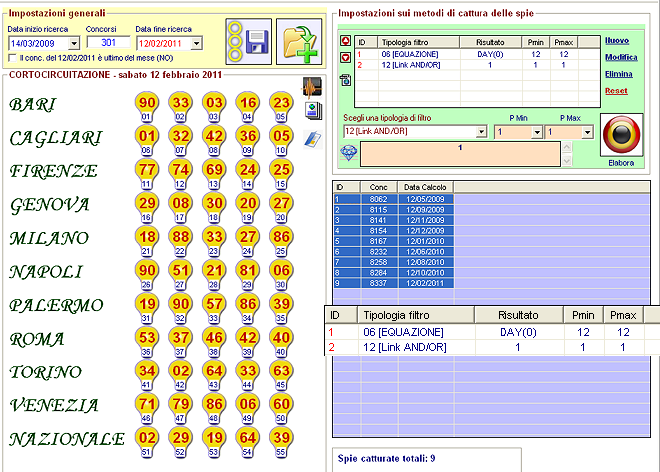660x472 pixels.
Task: Move filter up with red up-arrow icon
Action: pyautogui.click(x=346, y=42)
